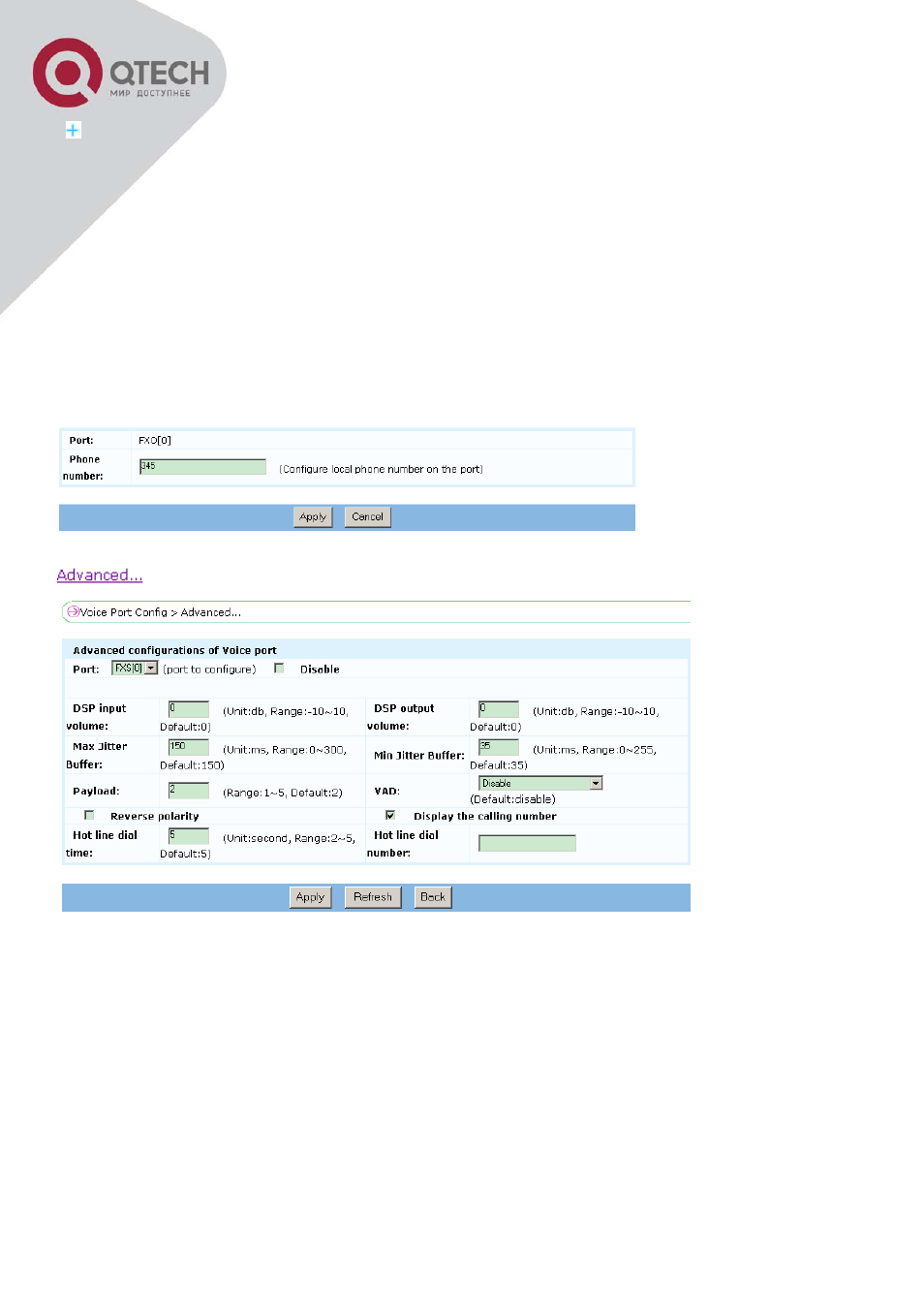
Task: Enable the Reverse polarity checkbox
Action: (89, 815)
